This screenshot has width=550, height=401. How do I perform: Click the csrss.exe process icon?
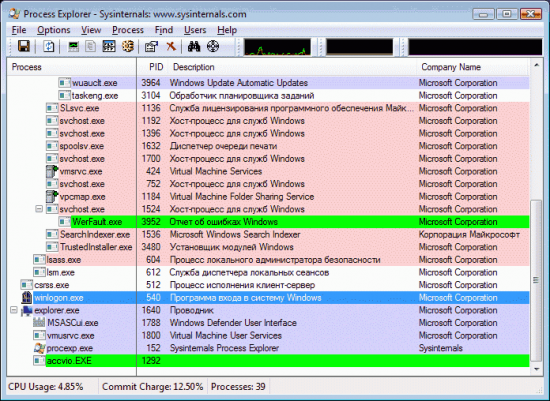(27, 285)
